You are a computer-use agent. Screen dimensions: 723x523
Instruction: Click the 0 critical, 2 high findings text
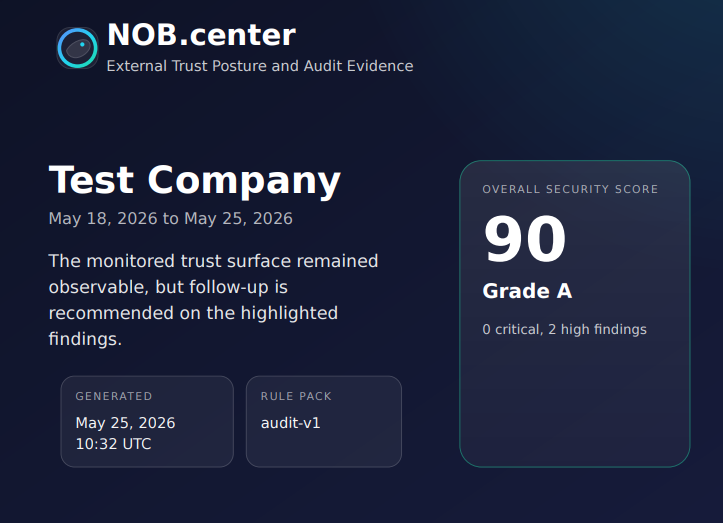[x=564, y=329]
